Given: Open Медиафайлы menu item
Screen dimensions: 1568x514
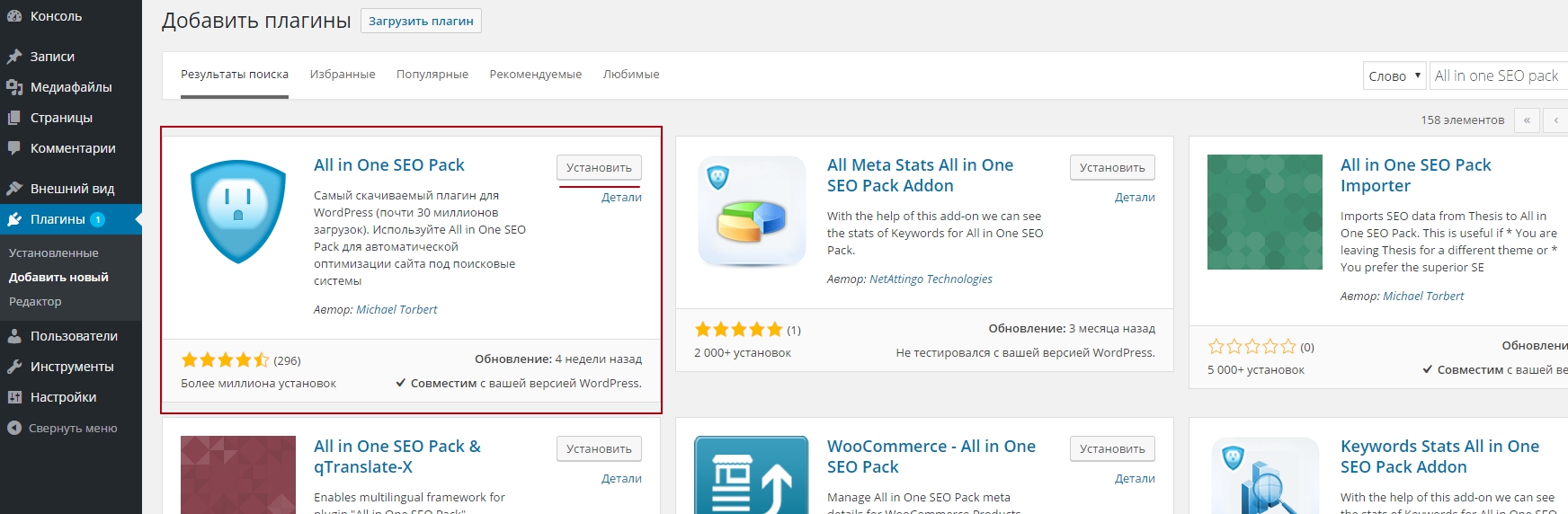Looking at the screenshot, I should (x=71, y=87).
